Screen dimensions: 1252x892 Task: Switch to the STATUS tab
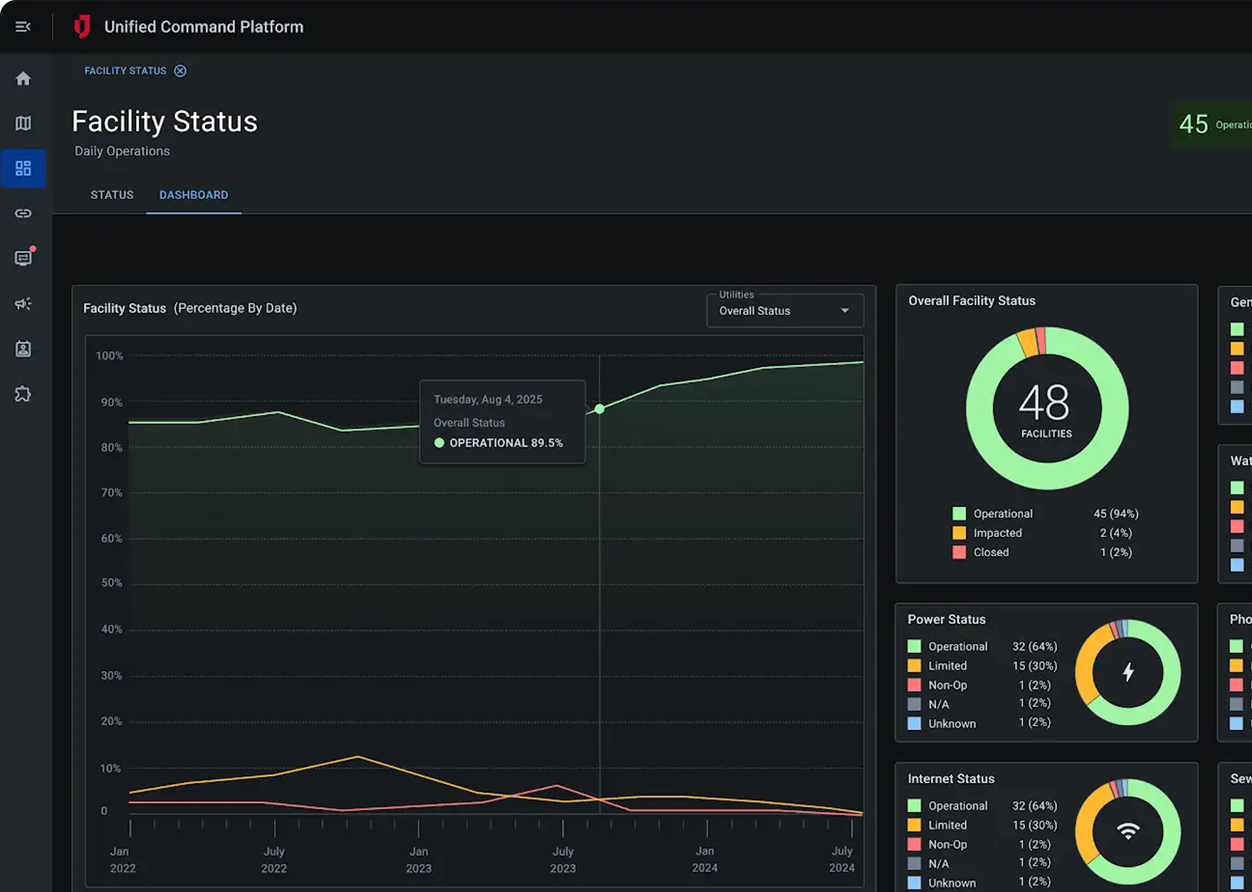(x=112, y=195)
